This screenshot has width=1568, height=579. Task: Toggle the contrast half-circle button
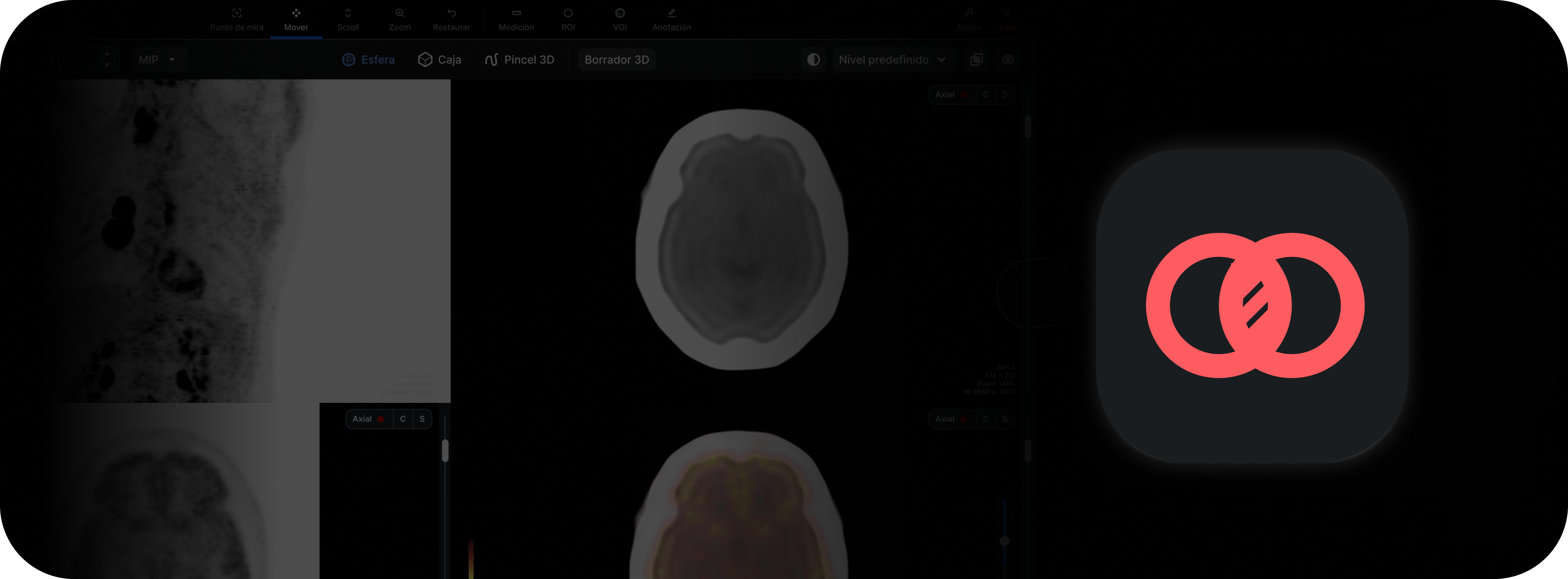813,60
